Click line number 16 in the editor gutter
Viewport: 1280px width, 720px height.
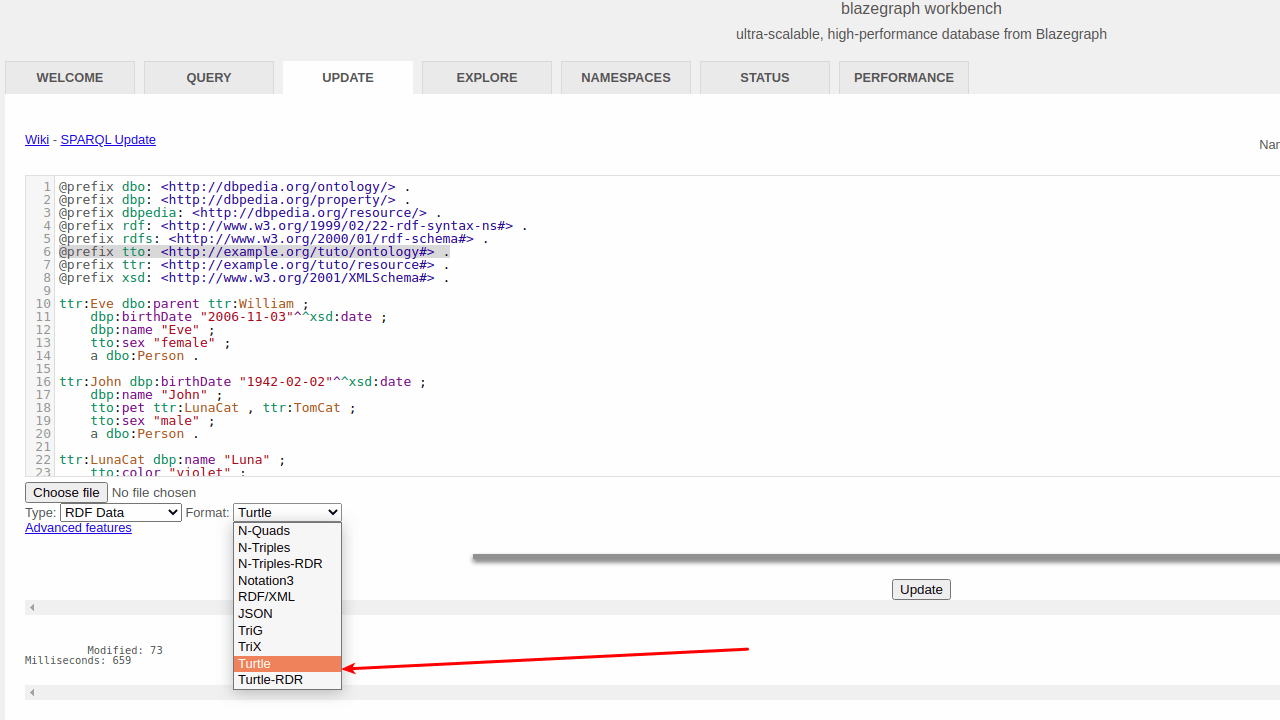(x=43, y=382)
